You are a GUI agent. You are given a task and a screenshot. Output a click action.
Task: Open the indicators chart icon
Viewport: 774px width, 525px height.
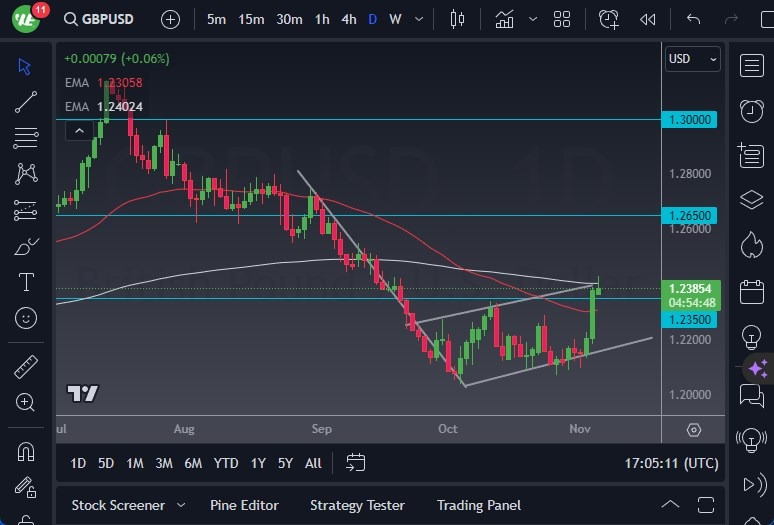click(x=505, y=19)
